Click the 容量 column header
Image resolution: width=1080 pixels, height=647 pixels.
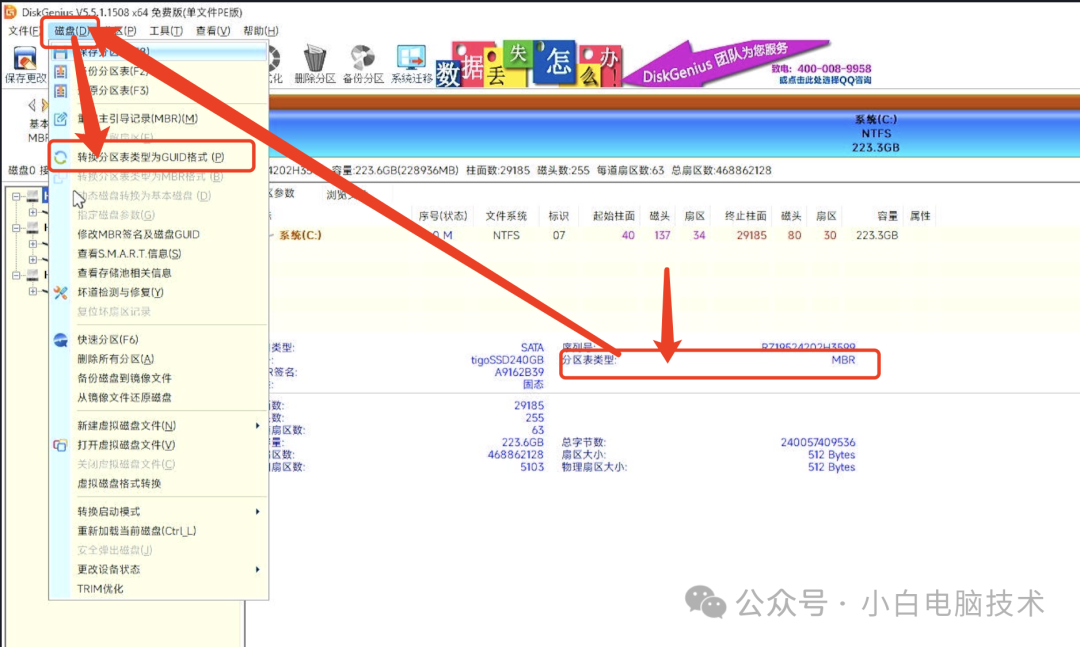pos(887,216)
